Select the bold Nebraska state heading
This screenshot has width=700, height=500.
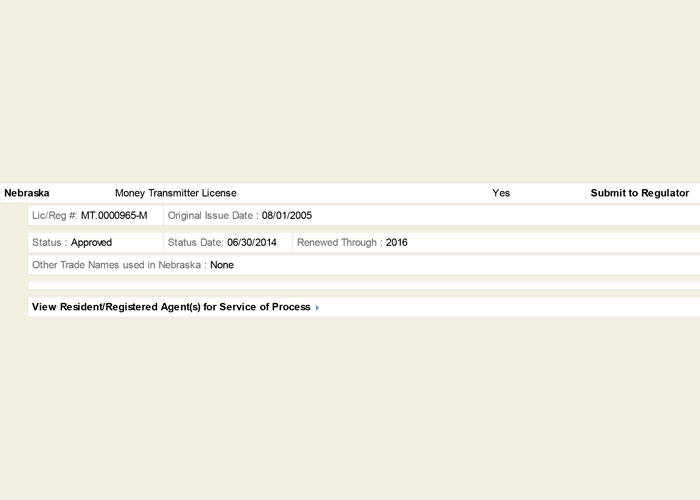pyautogui.click(x=27, y=193)
